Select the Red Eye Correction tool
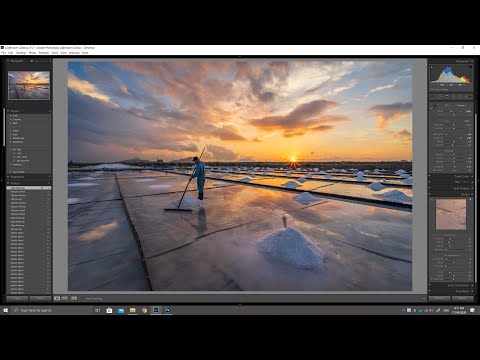The width and height of the screenshot is (480, 360). coord(447,96)
